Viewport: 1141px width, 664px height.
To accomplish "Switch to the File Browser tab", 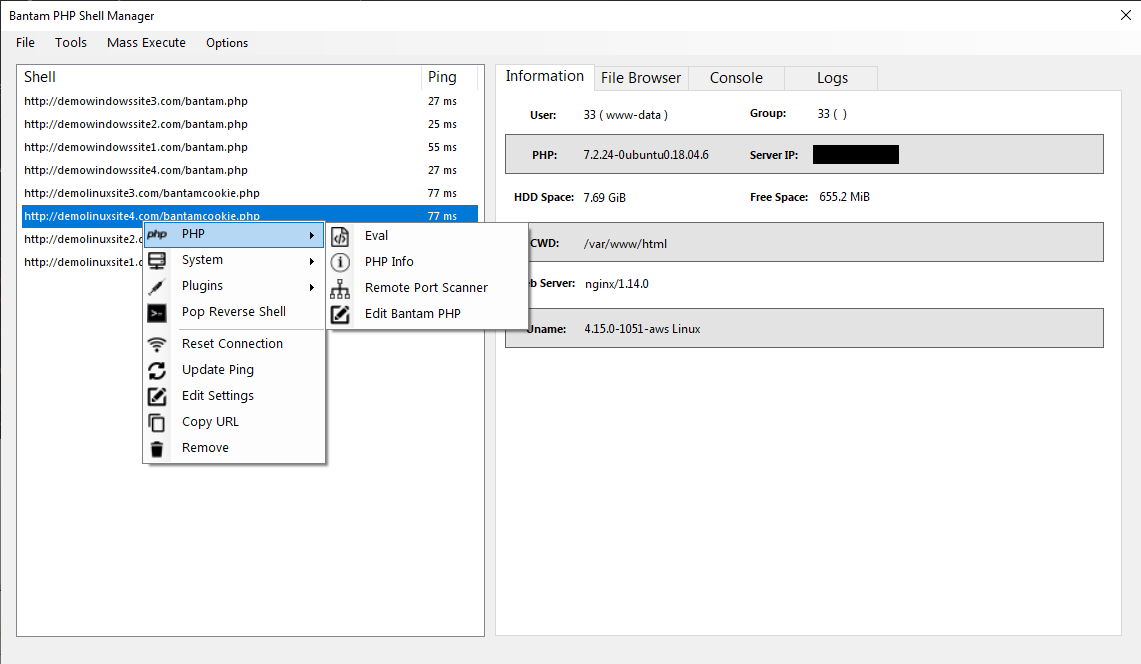I will click(x=641, y=77).
